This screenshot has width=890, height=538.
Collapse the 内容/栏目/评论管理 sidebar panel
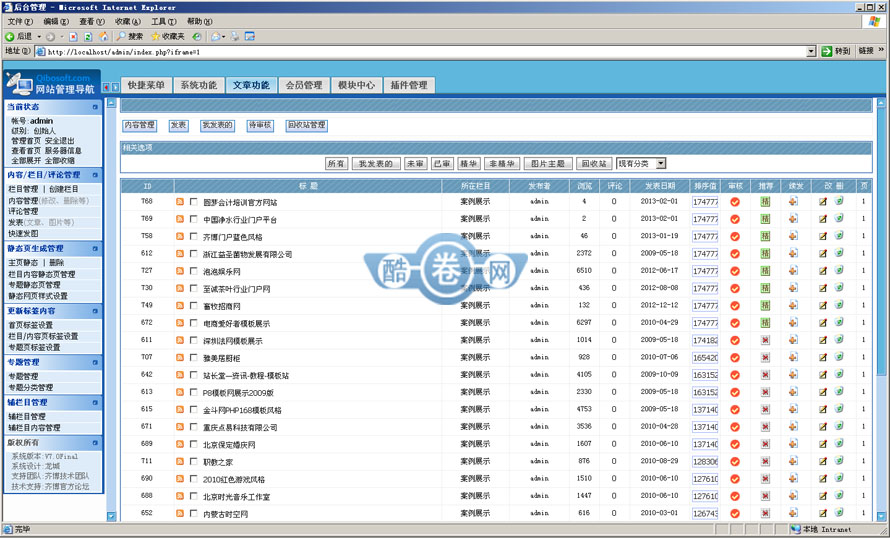pos(95,175)
